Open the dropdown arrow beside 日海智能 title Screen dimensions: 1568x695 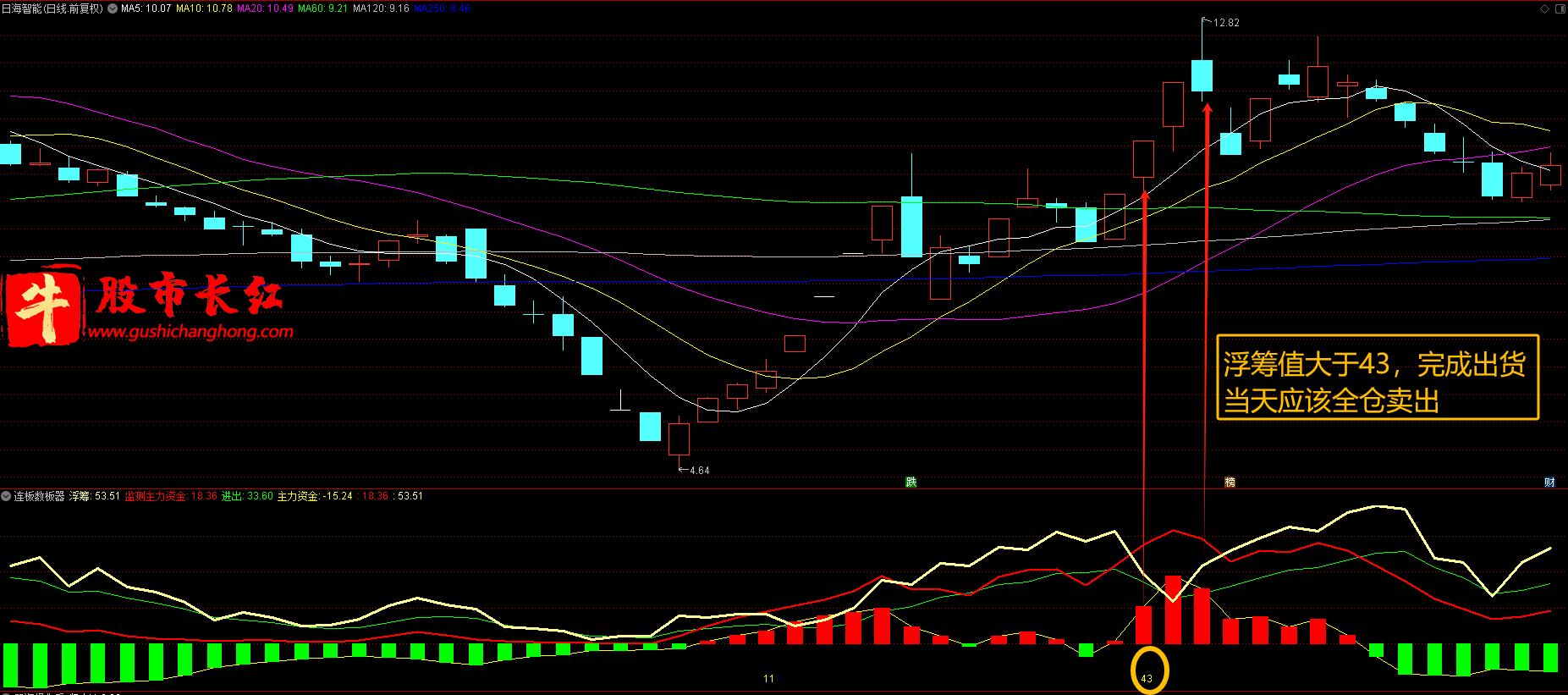(x=113, y=8)
